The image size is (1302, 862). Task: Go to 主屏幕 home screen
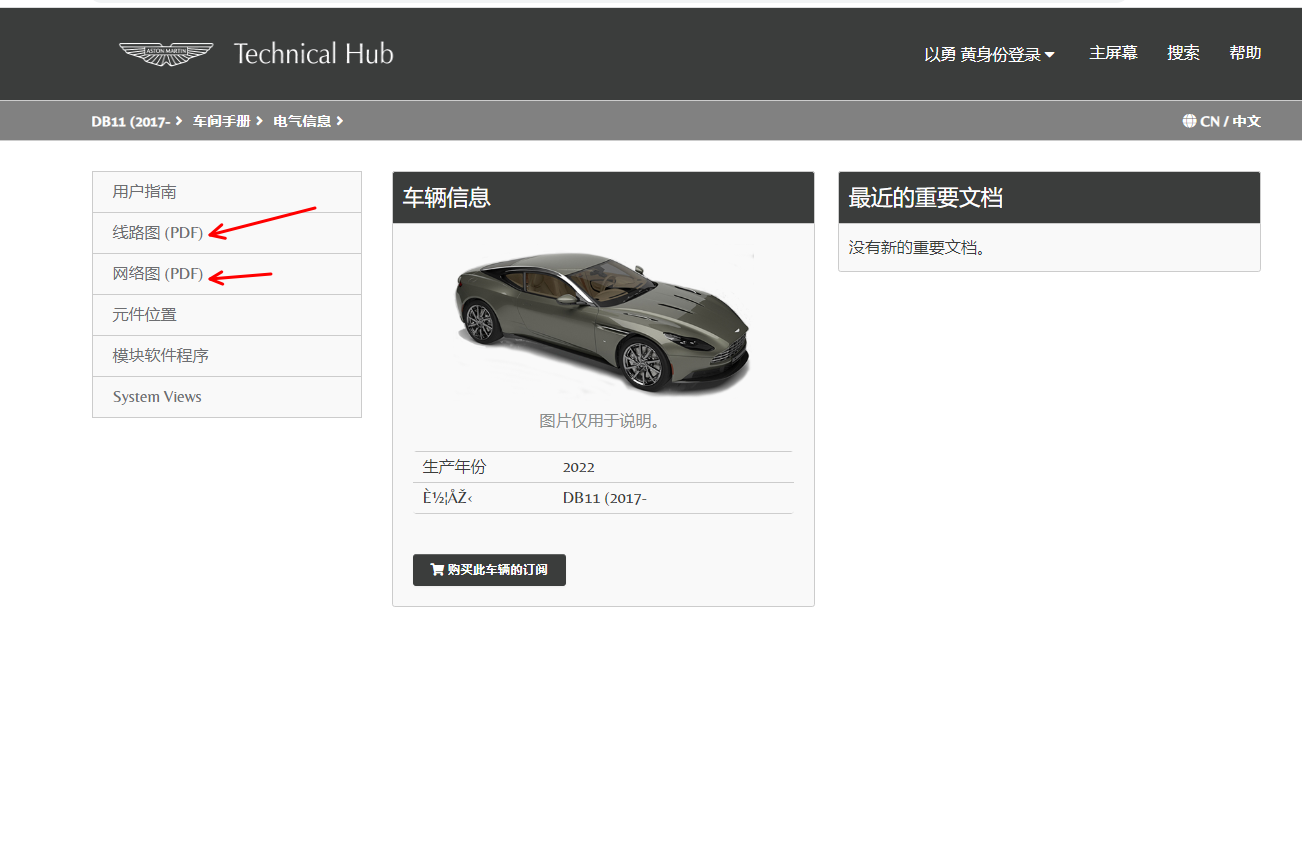pyautogui.click(x=1113, y=54)
